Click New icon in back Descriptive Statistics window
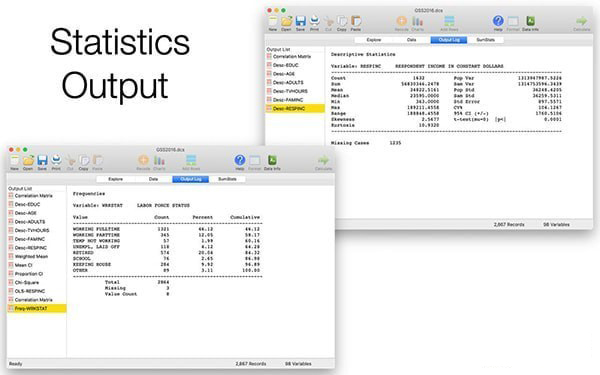 click(x=273, y=21)
